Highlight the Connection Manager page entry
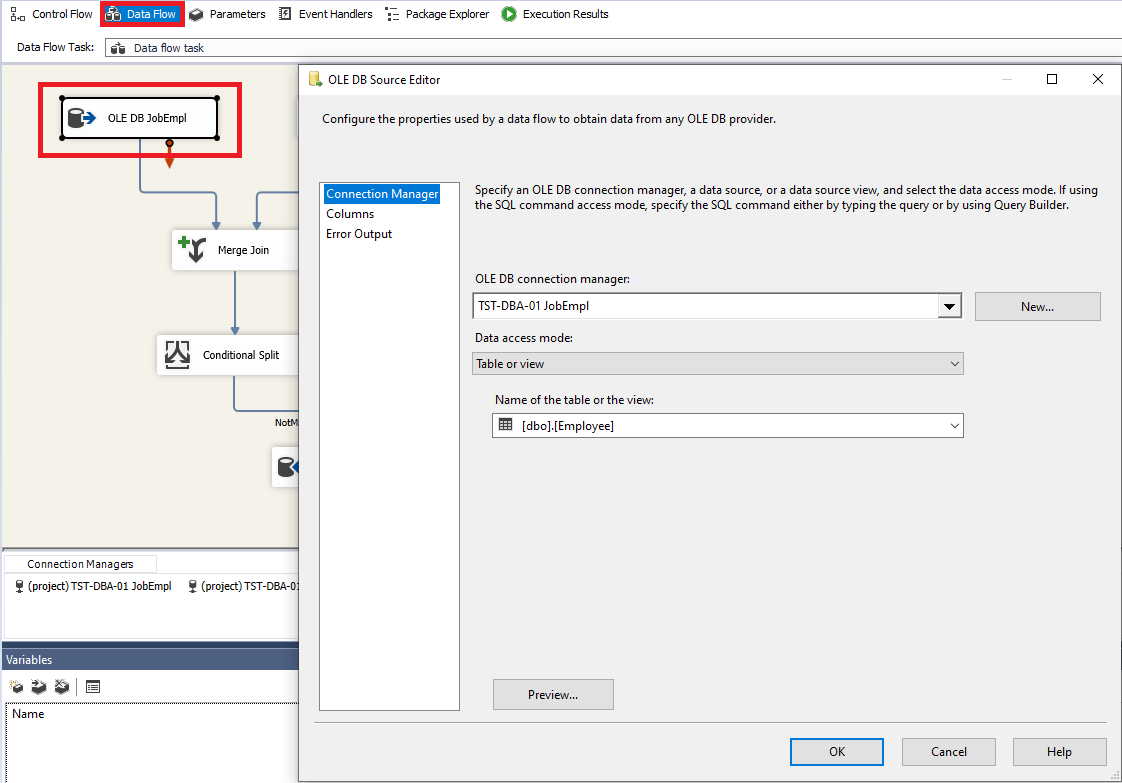The width and height of the screenshot is (1122, 783). (x=382, y=193)
